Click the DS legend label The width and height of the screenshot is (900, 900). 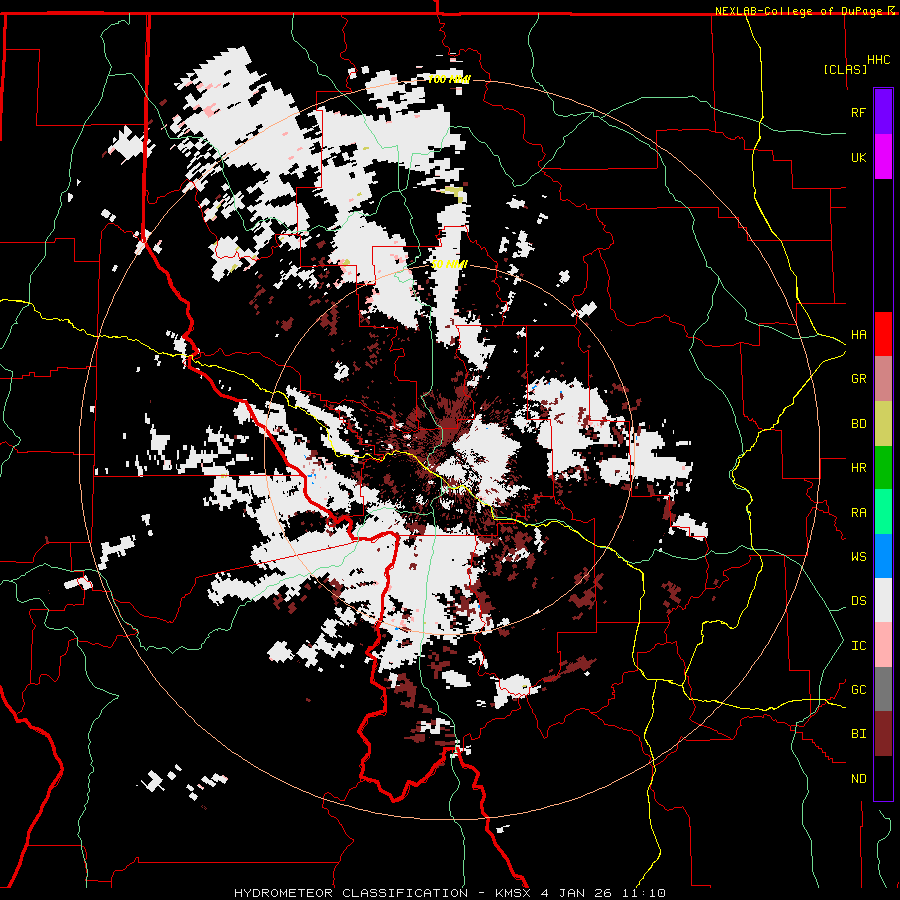858,600
